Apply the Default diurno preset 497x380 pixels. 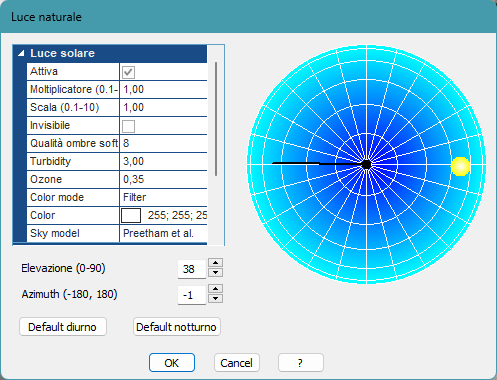[63, 327]
